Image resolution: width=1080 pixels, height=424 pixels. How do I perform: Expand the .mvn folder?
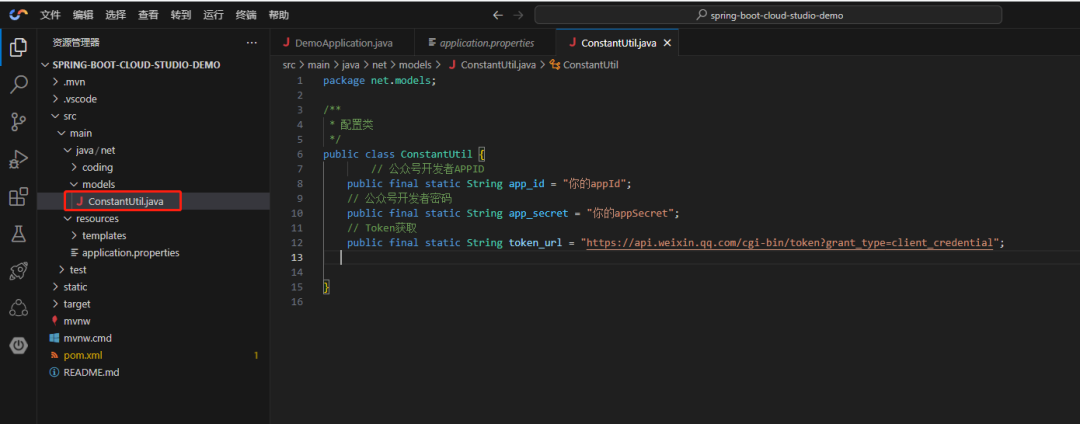tap(153, 82)
